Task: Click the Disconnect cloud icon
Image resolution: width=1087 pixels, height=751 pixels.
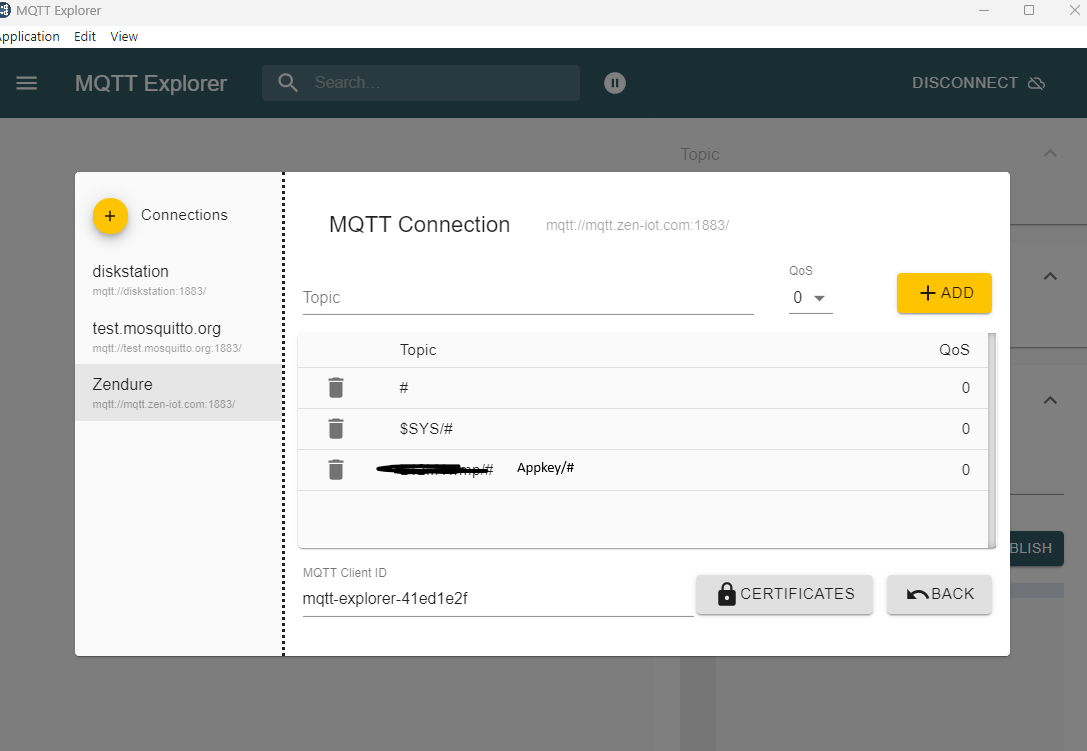Action: pyautogui.click(x=1036, y=83)
